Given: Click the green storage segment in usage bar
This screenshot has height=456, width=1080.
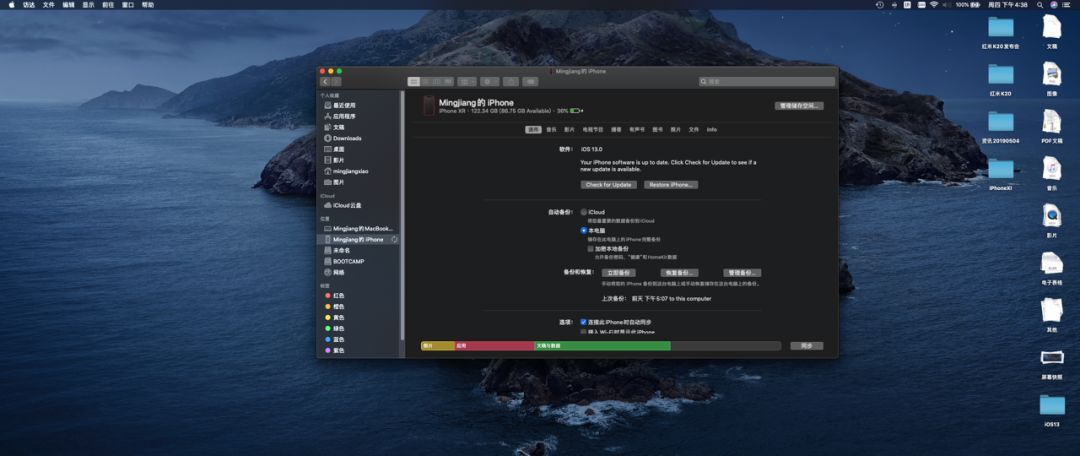Looking at the screenshot, I should [602, 346].
